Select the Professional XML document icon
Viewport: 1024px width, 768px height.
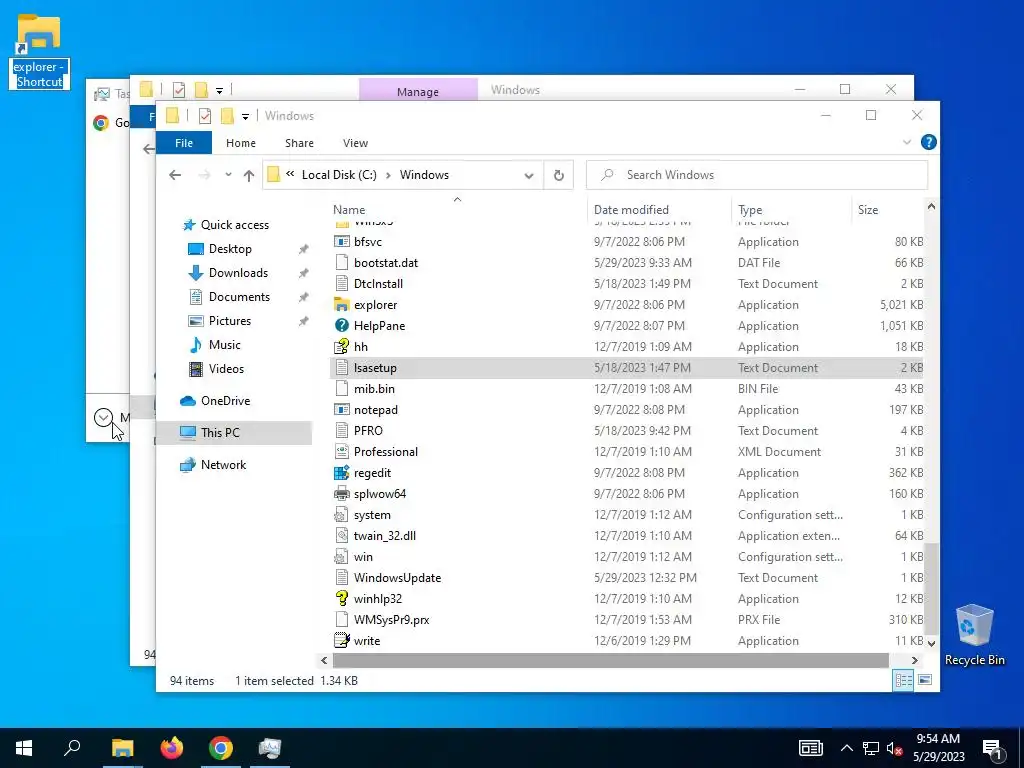click(342, 451)
